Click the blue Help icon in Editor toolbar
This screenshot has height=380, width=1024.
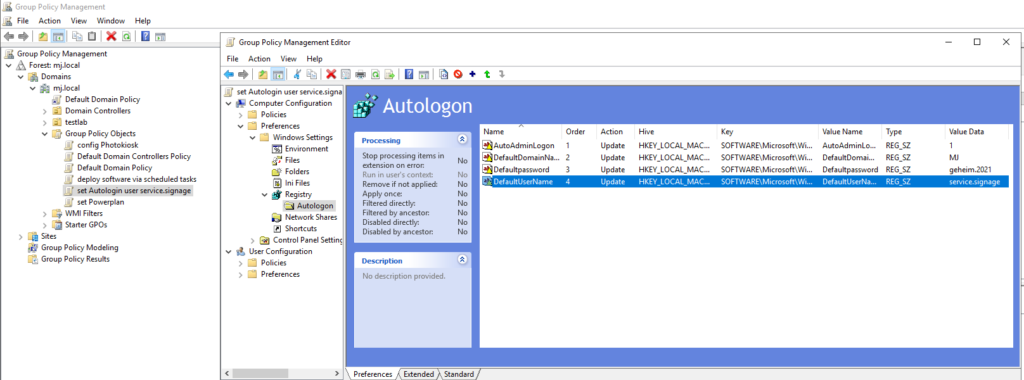tap(409, 74)
